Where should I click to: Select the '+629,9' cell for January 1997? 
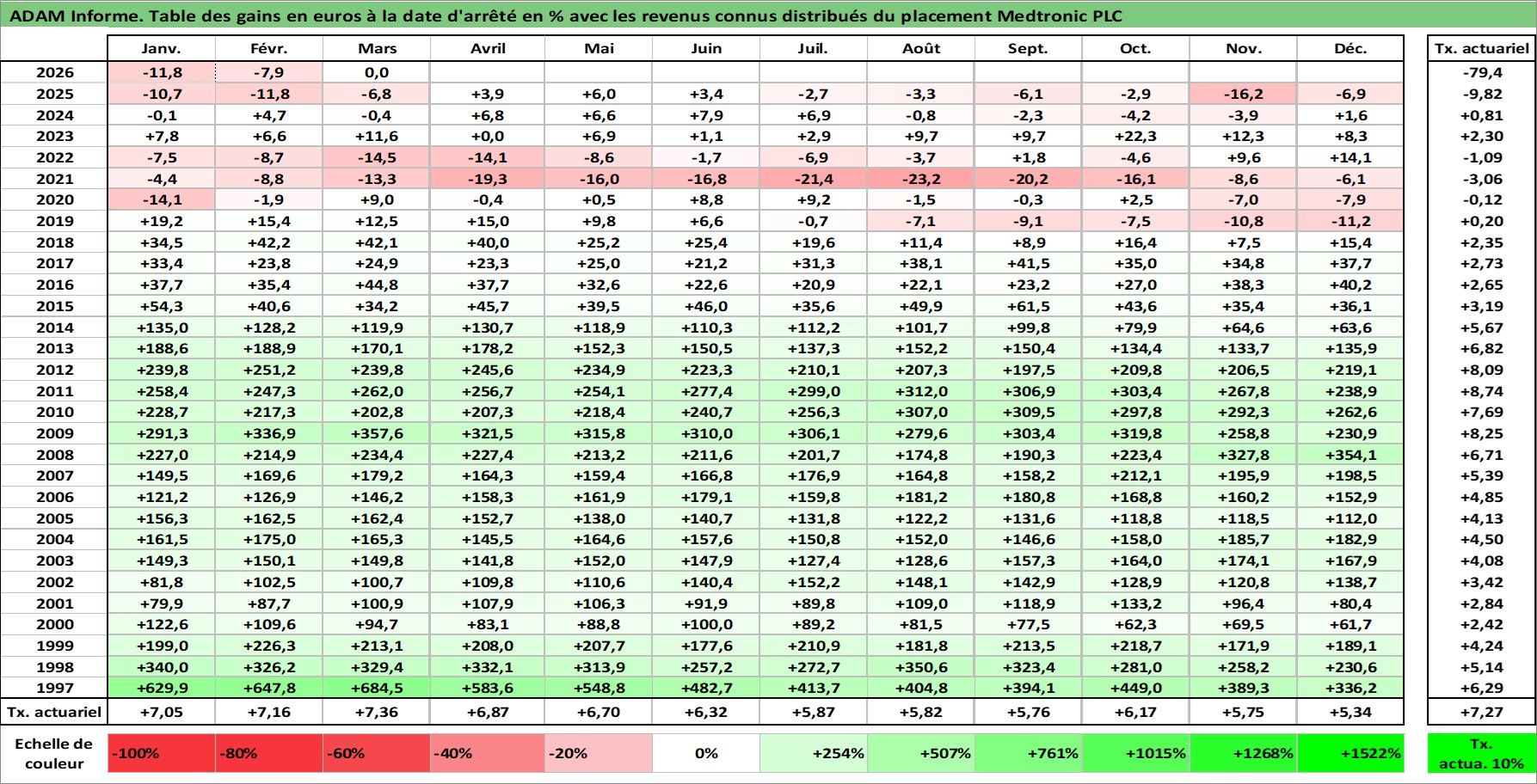click(162, 688)
